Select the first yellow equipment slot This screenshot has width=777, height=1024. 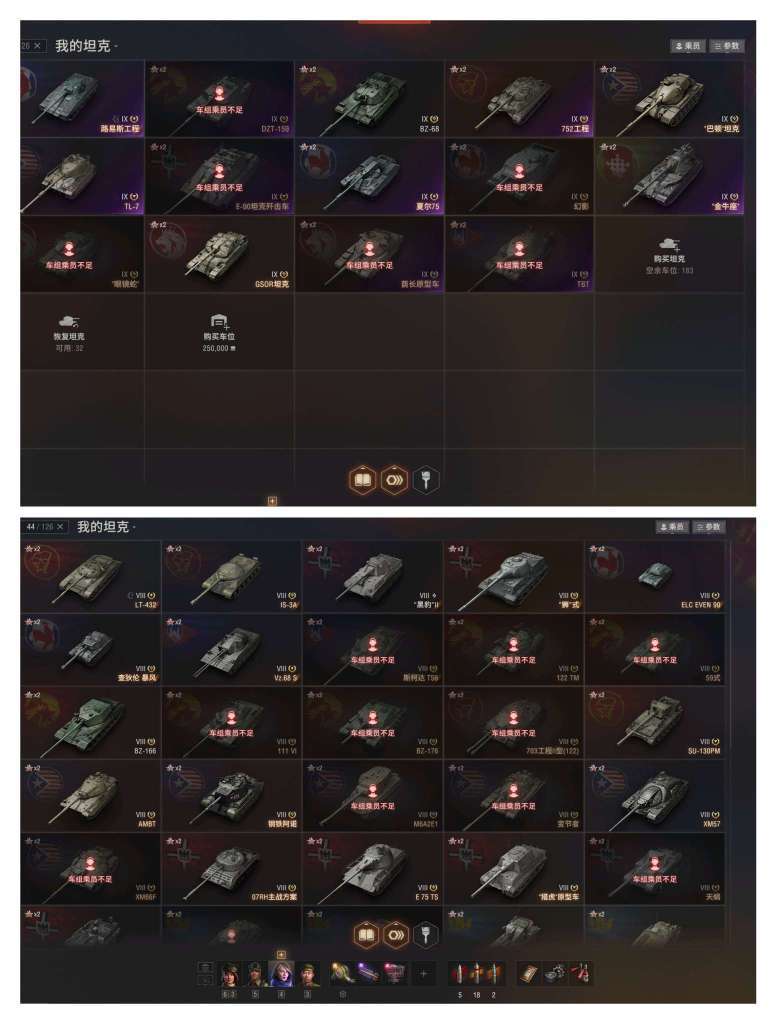(340, 974)
